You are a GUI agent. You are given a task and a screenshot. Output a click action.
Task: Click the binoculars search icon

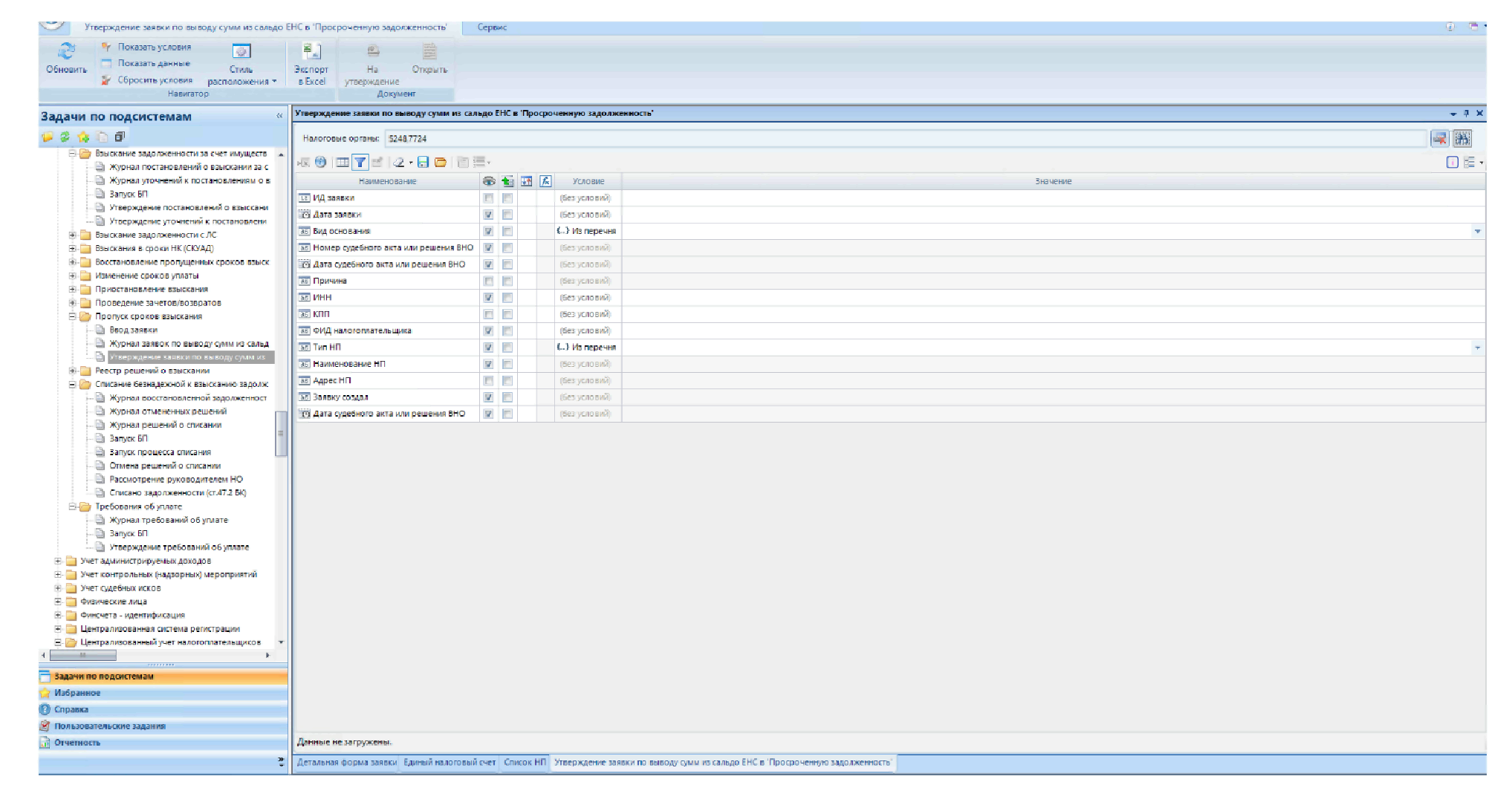[1462, 139]
